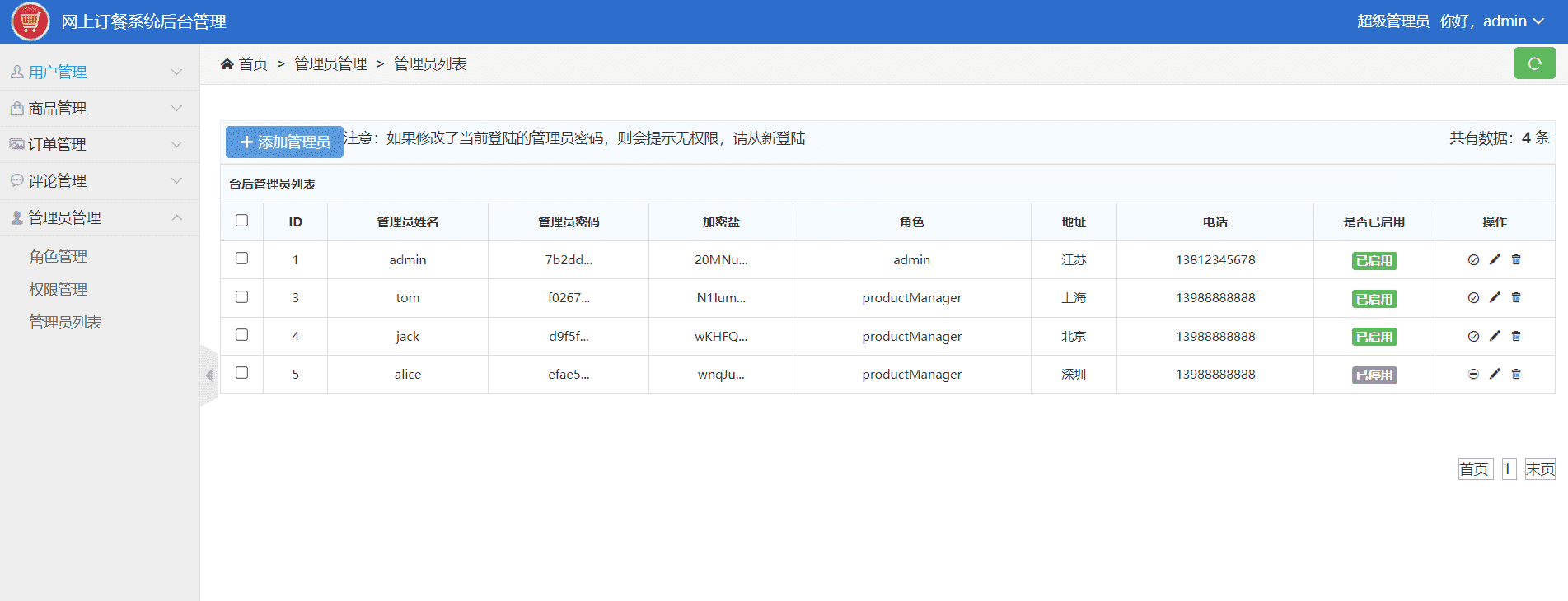Click the home icon in breadcrumb

pyautogui.click(x=227, y=63)
